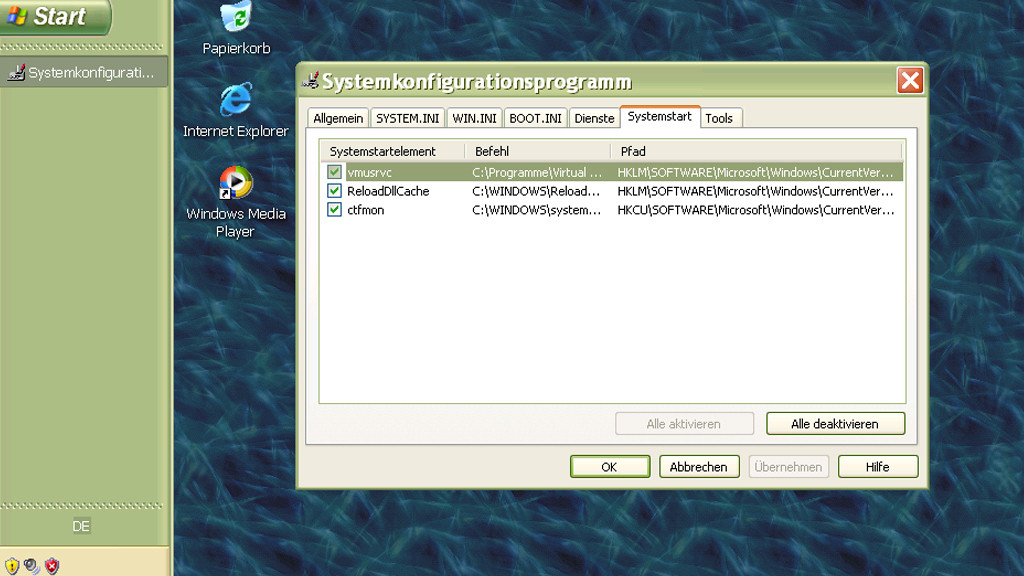
Task: Select the vmusrvc row name
Action: [x=370, y=172]
